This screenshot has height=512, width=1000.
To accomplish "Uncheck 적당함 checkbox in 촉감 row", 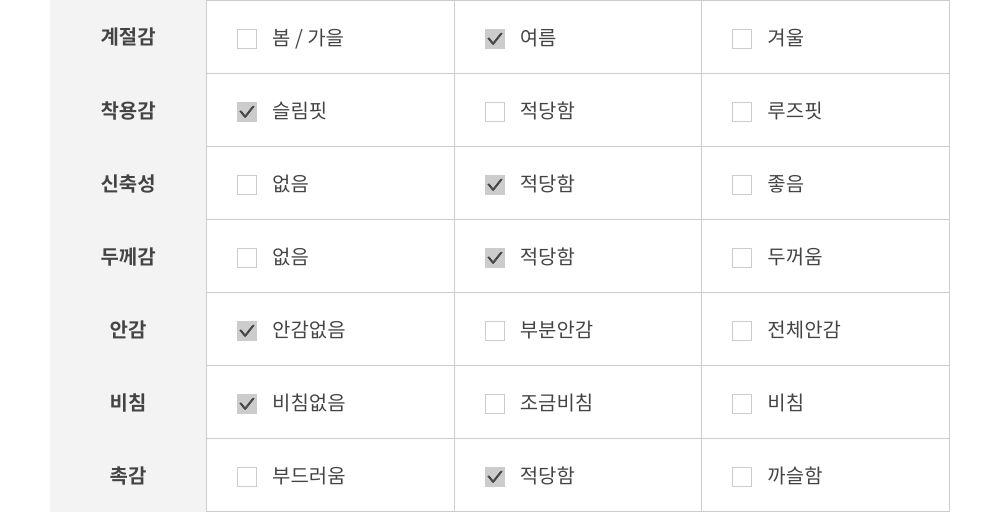I will pos(495,477).
